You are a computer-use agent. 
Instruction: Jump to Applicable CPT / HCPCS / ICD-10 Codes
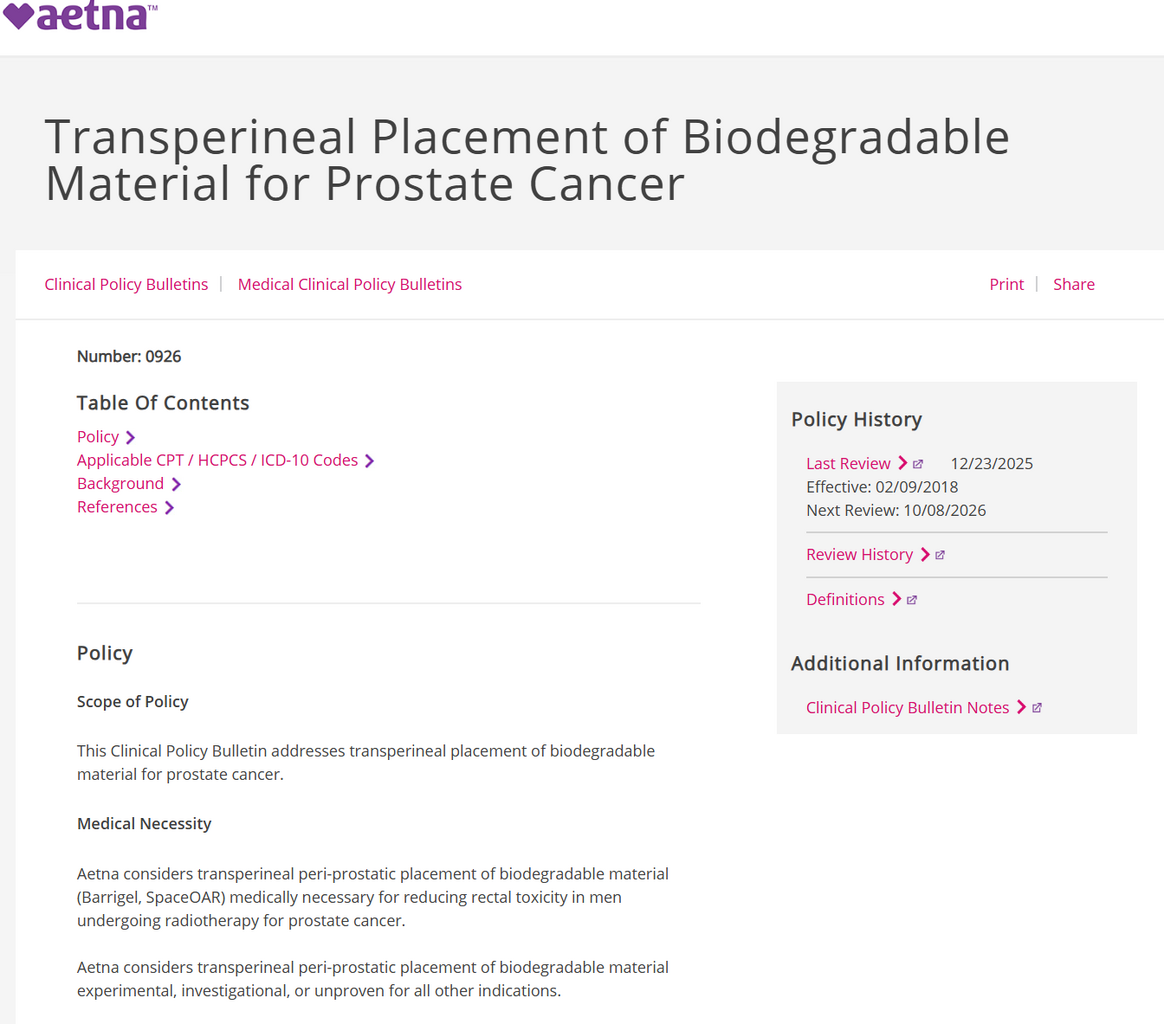coord(218,460)
